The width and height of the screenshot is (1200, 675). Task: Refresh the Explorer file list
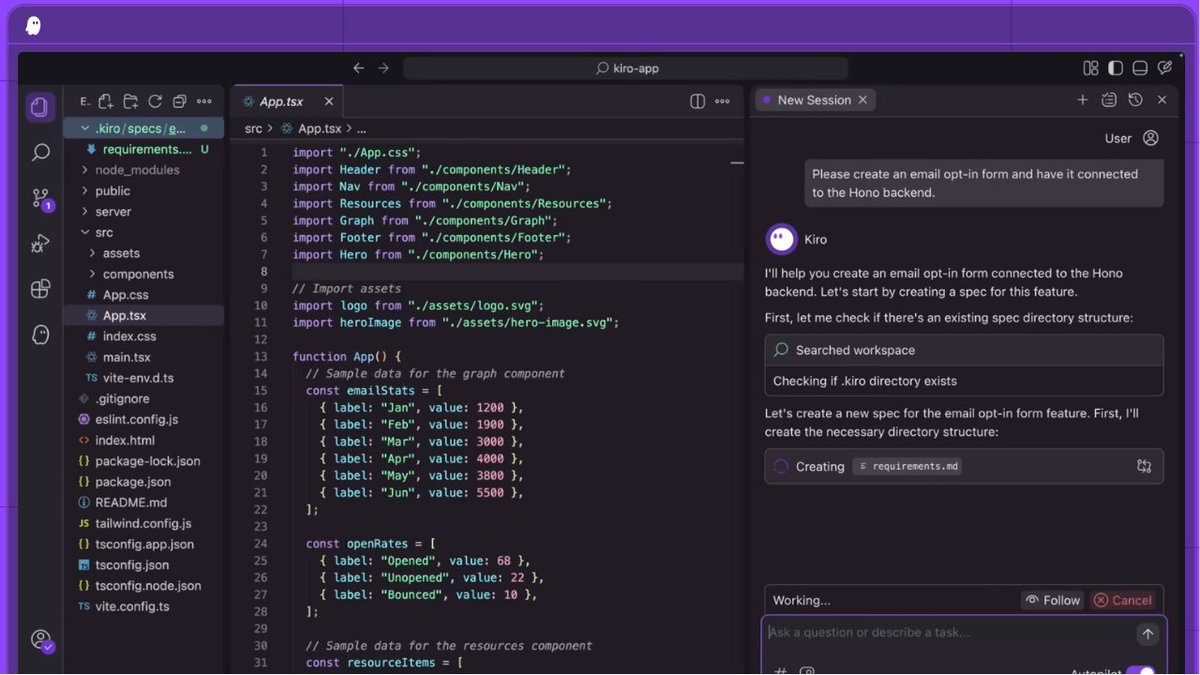click(155, 101)
